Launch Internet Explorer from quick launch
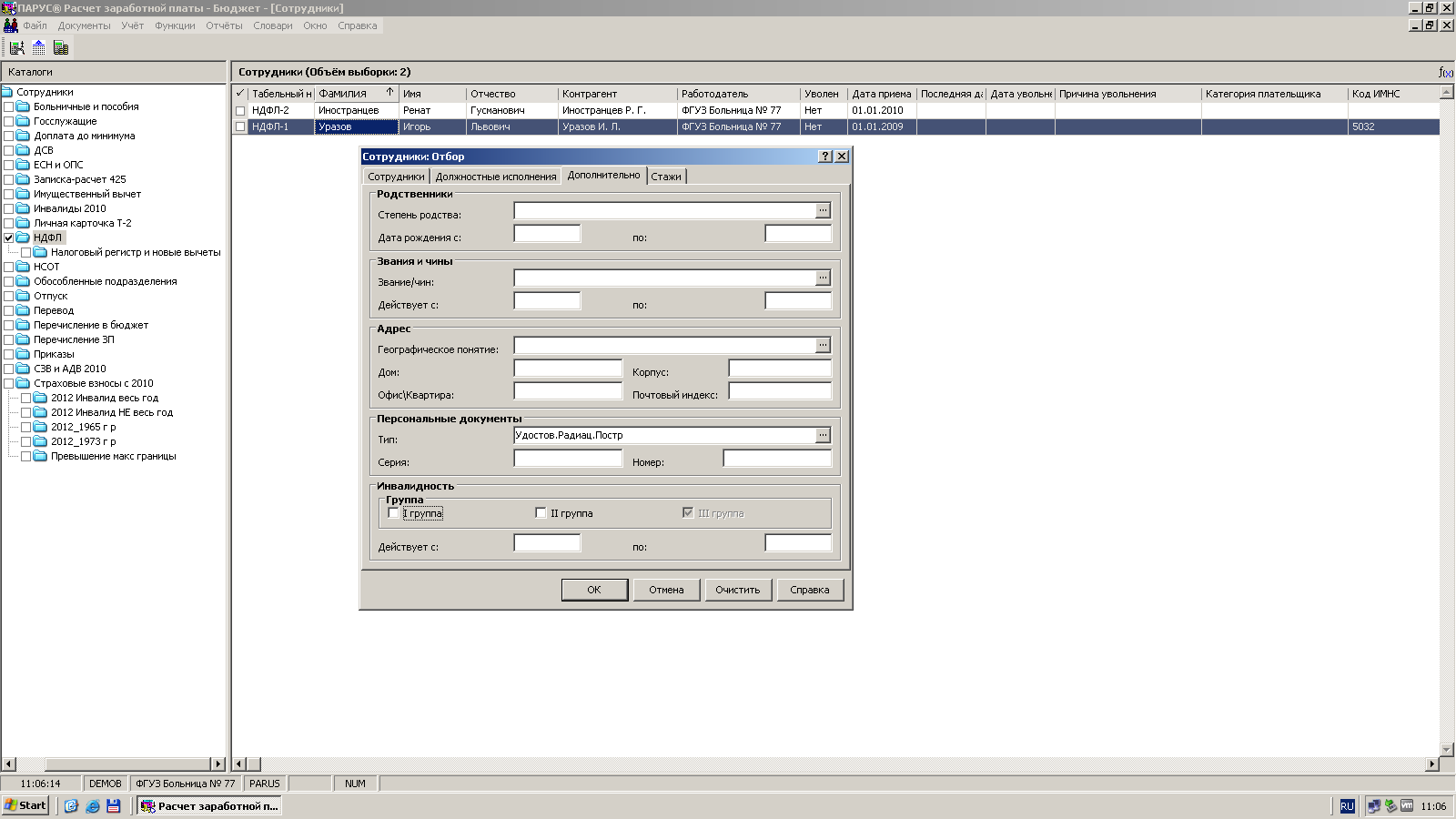The width and height of the screenshot is (1456, 819). point(93,806)
